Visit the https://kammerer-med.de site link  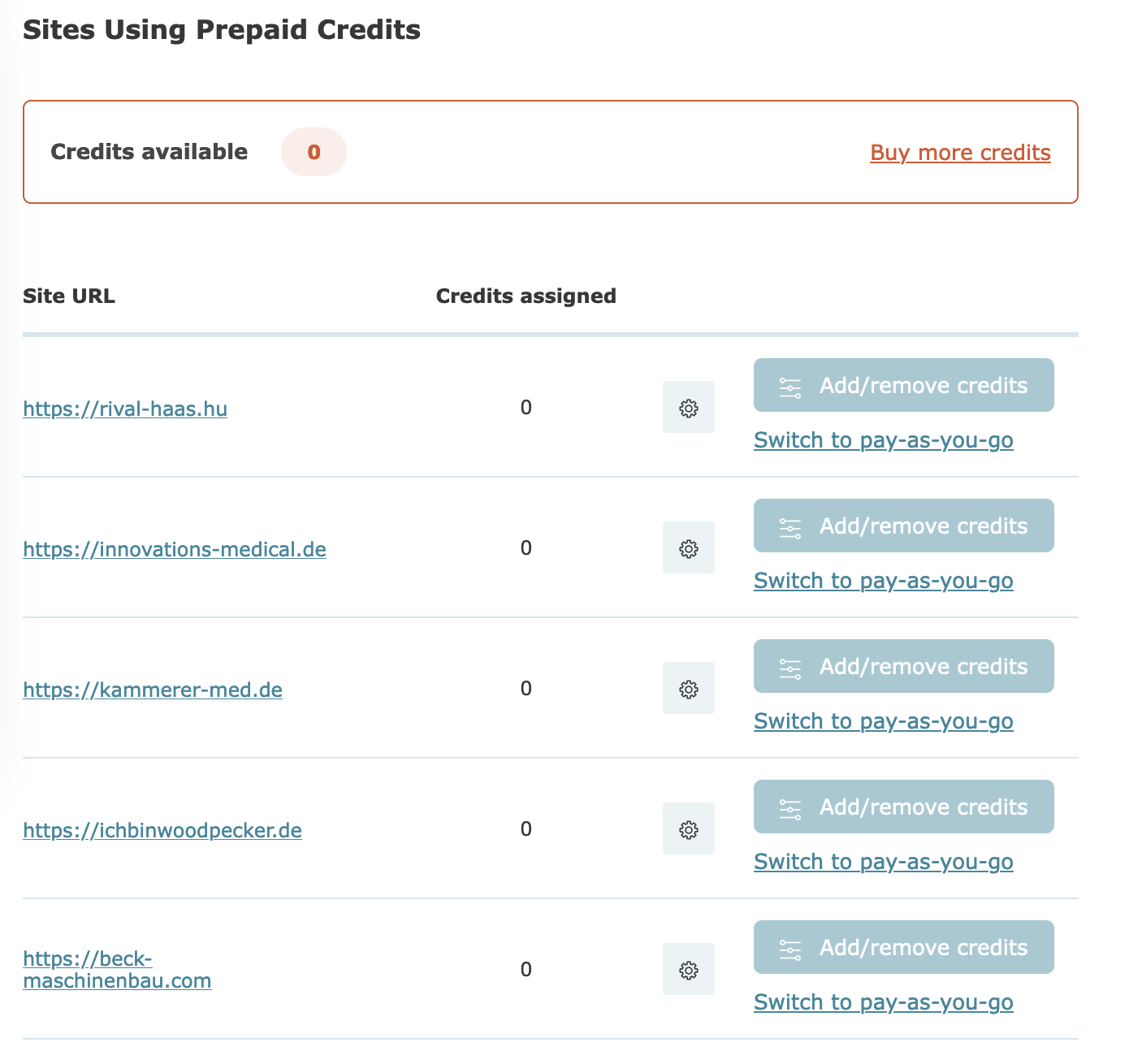coord(153,690)
